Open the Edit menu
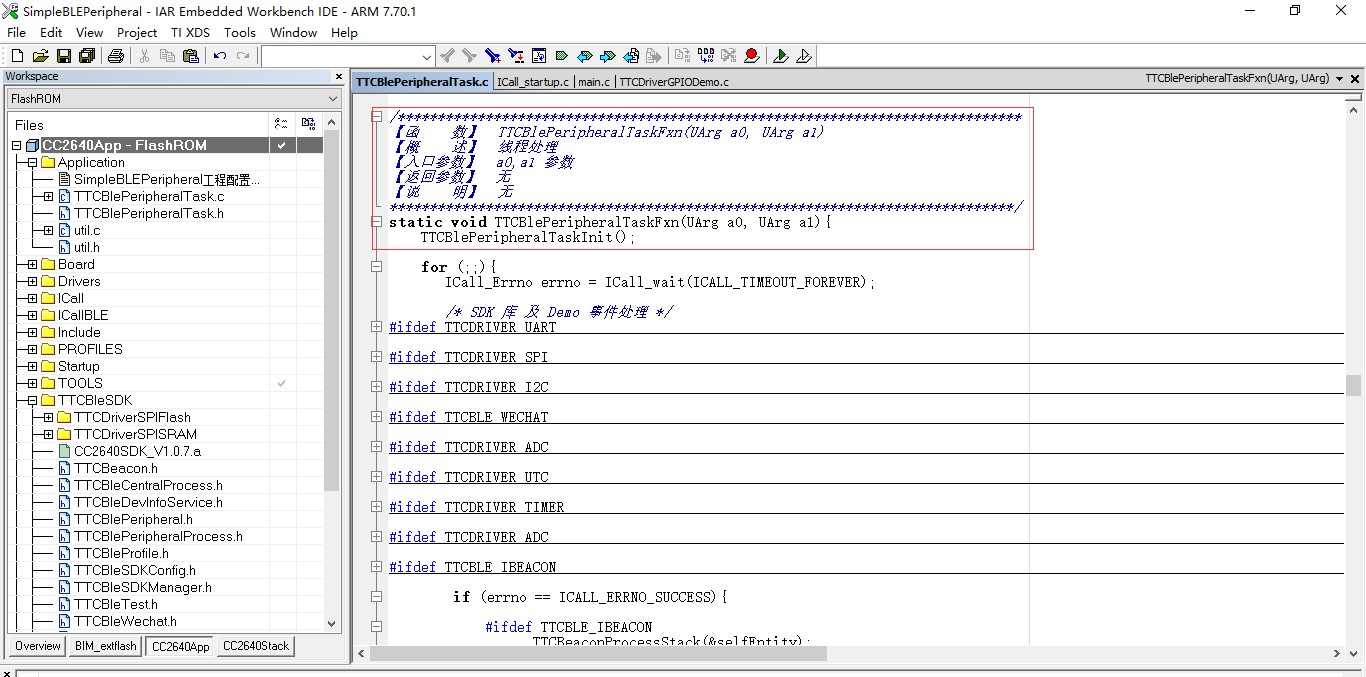This screenshot has width=1366, height=677. point(51,32)
